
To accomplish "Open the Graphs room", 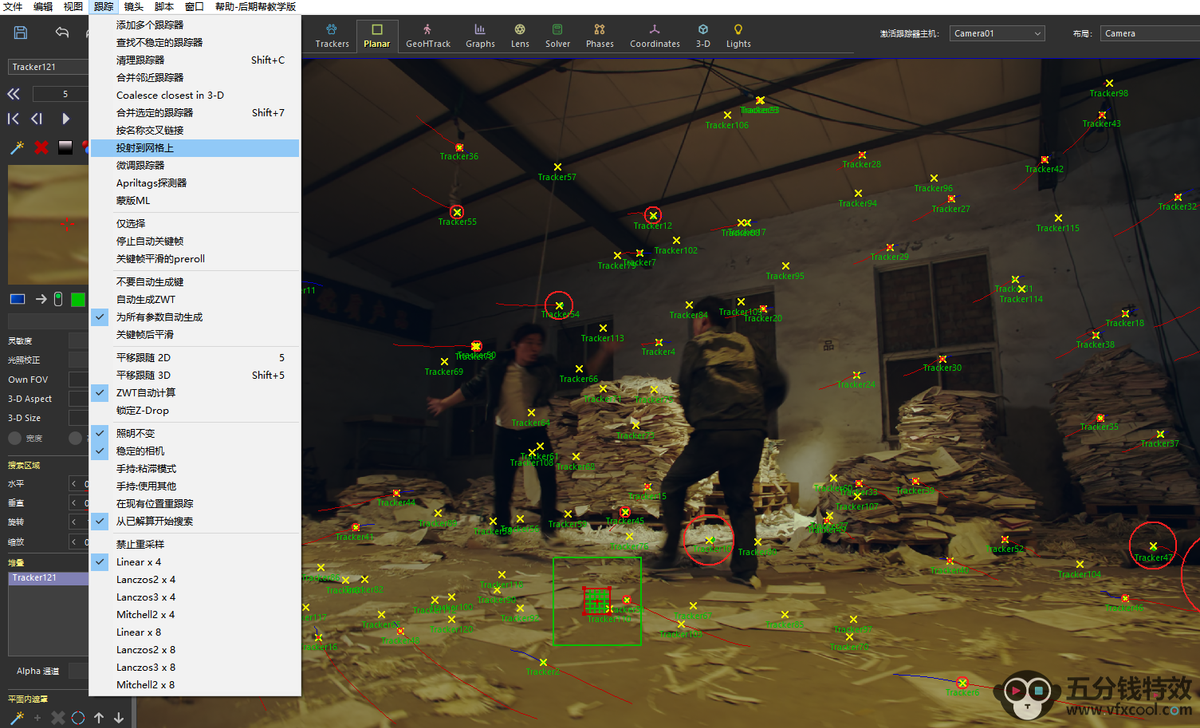I will click(480, 36).
